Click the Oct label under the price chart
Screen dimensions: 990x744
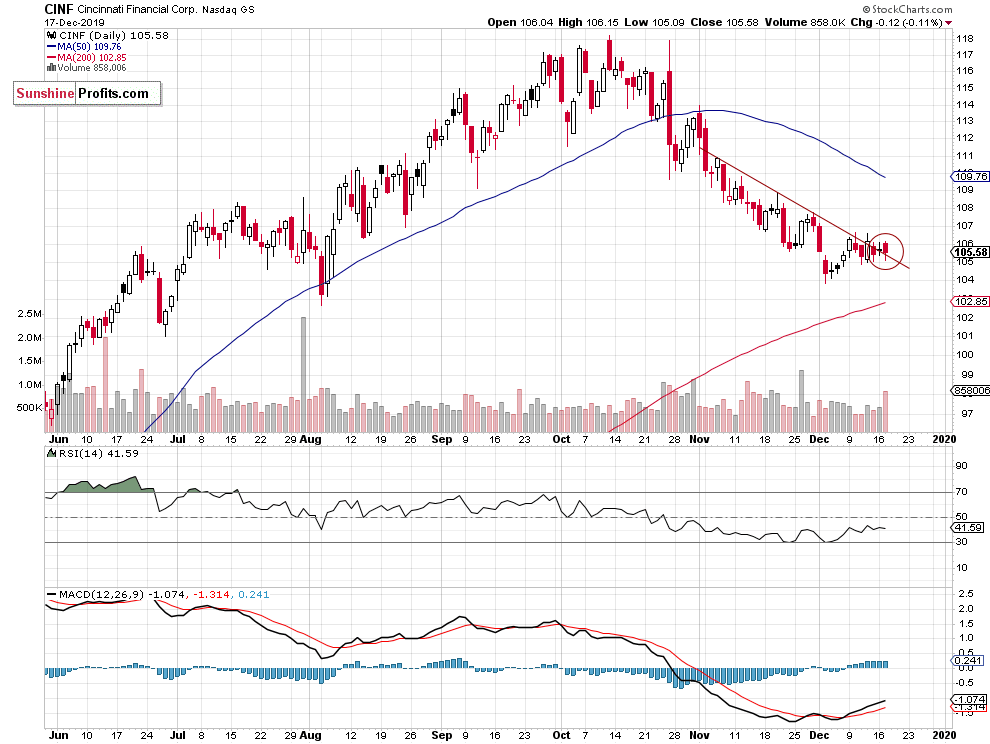click(561, 439)
